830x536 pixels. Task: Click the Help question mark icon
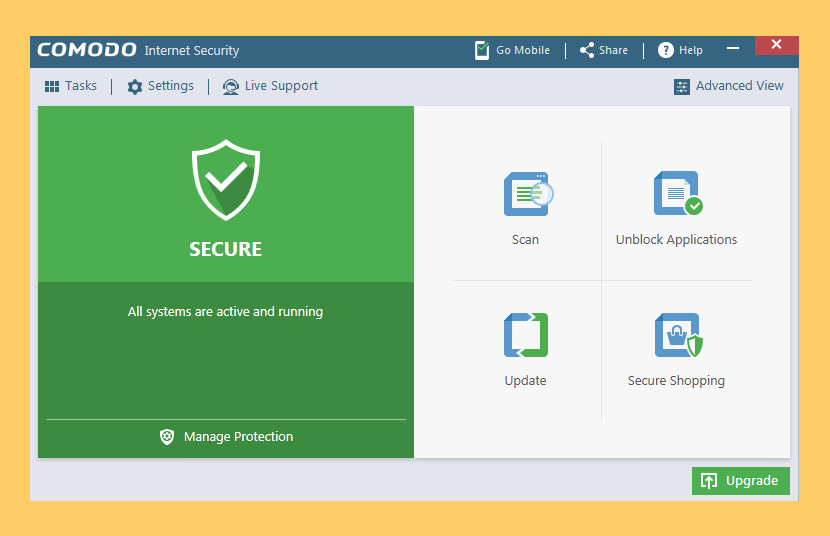point(665,50)
